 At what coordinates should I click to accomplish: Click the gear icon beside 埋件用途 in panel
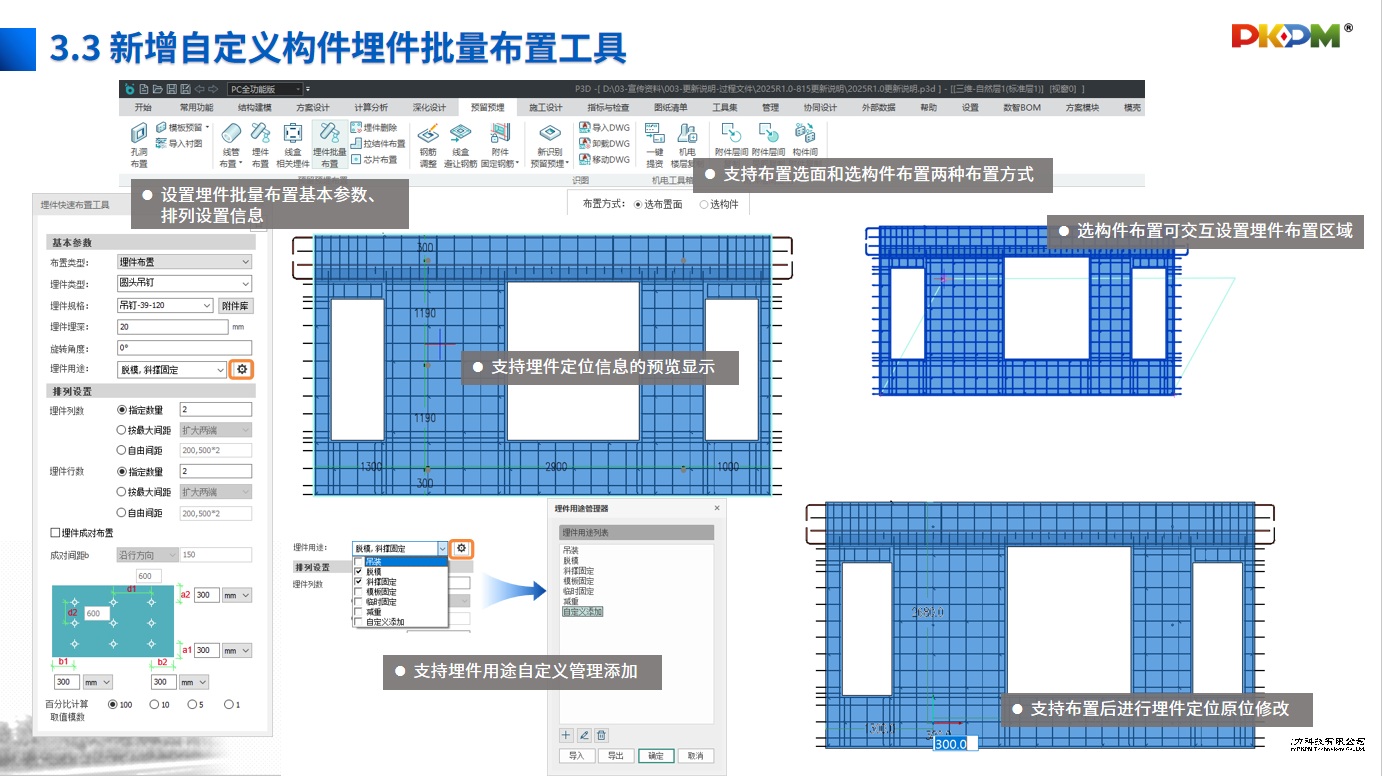click(241, 369)
